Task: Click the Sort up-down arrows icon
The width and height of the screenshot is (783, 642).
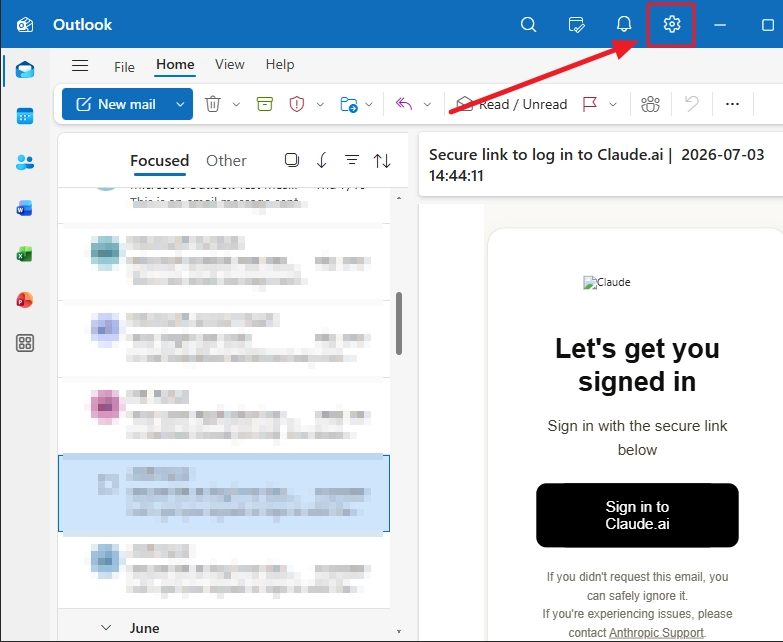Action: 382,161
